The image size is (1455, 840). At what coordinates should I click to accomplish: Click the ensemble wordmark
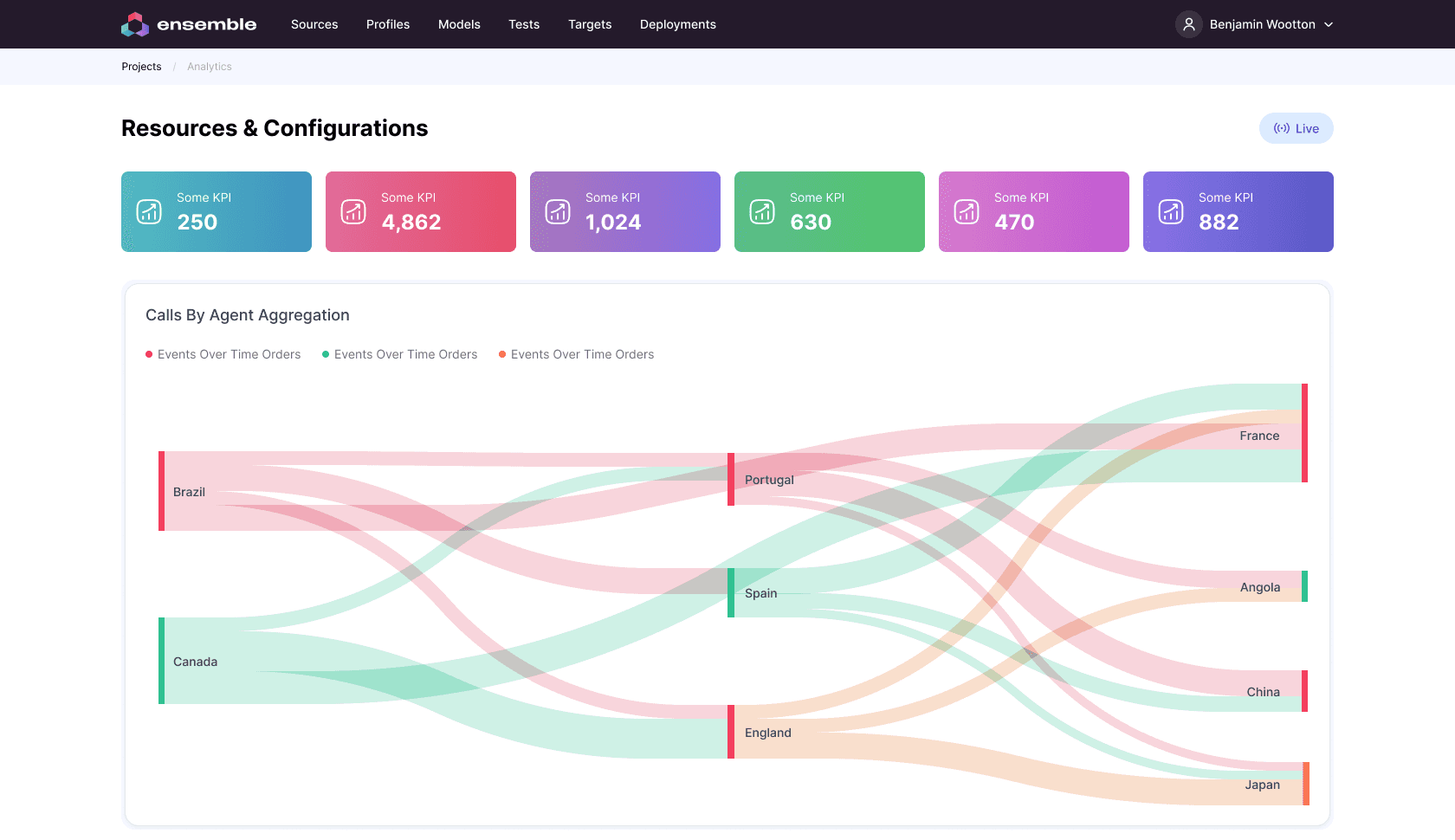(207, 24)
